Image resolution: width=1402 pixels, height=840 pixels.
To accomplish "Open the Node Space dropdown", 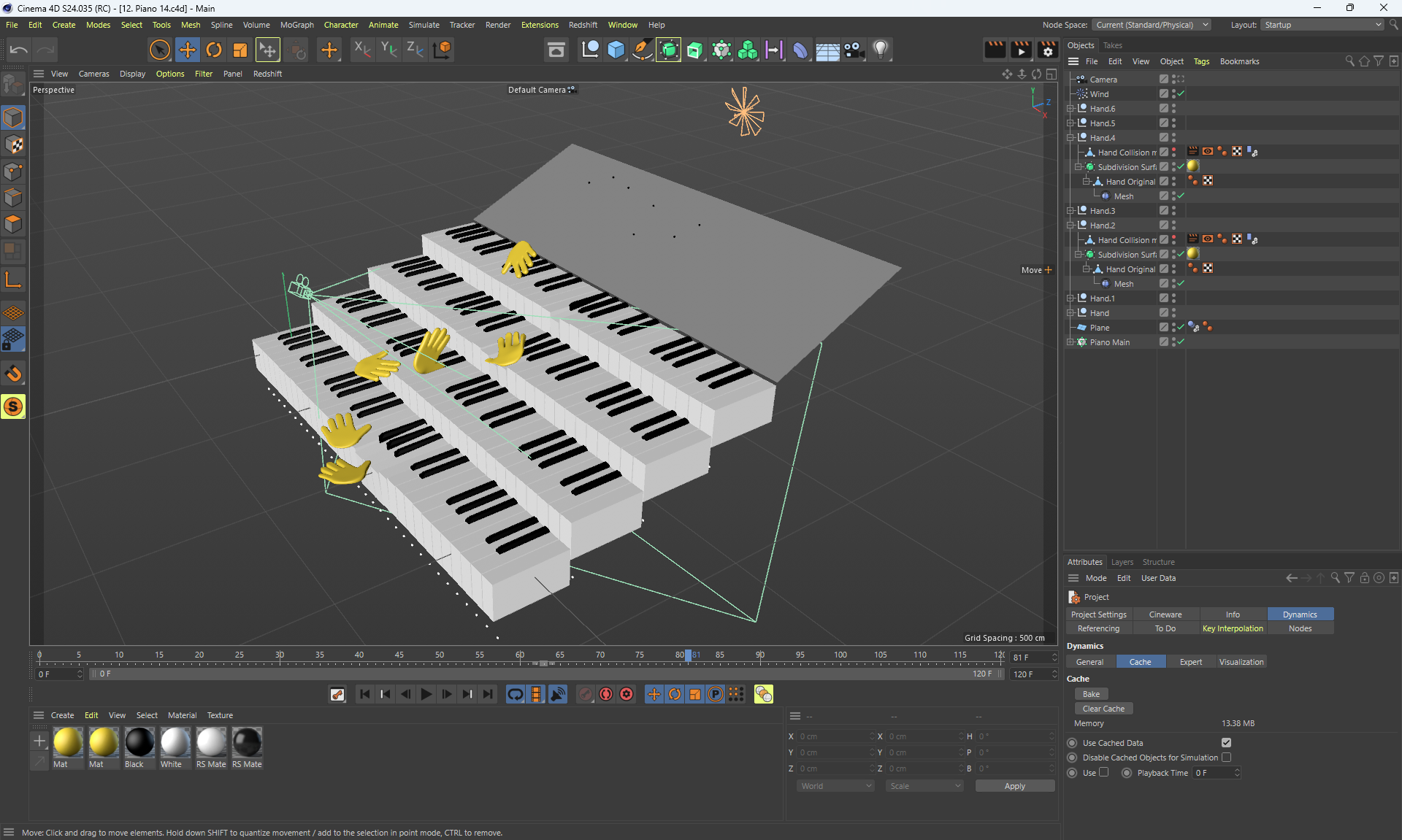I will coord(1152,25).
